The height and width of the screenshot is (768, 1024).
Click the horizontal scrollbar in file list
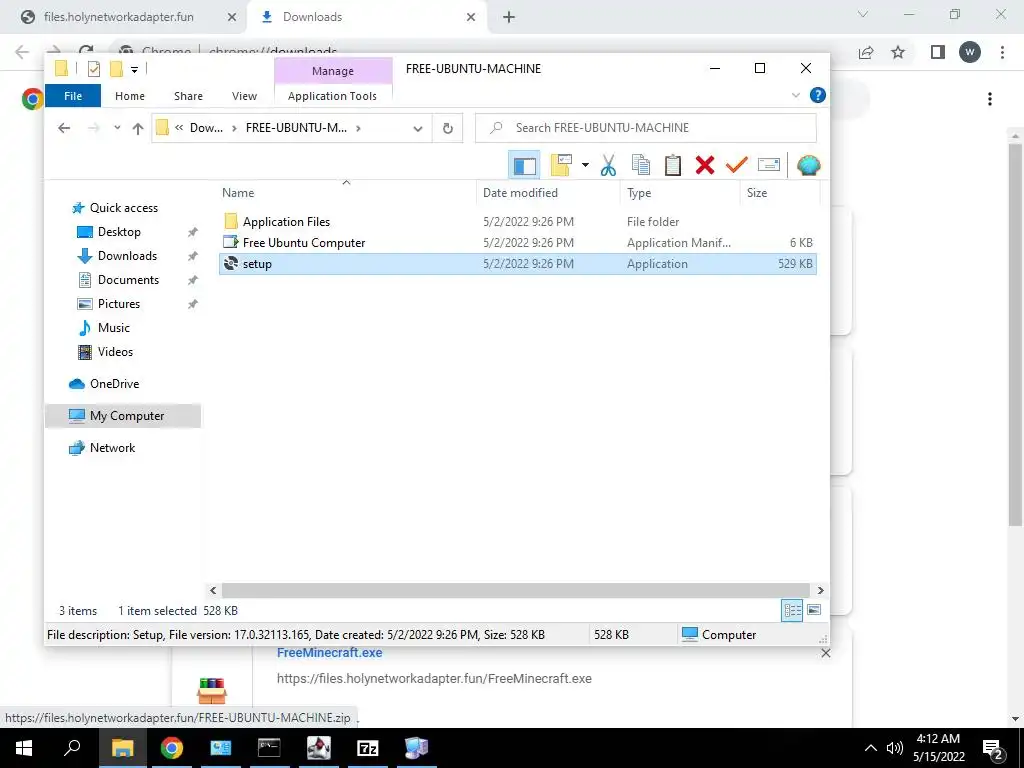(515, 590)
